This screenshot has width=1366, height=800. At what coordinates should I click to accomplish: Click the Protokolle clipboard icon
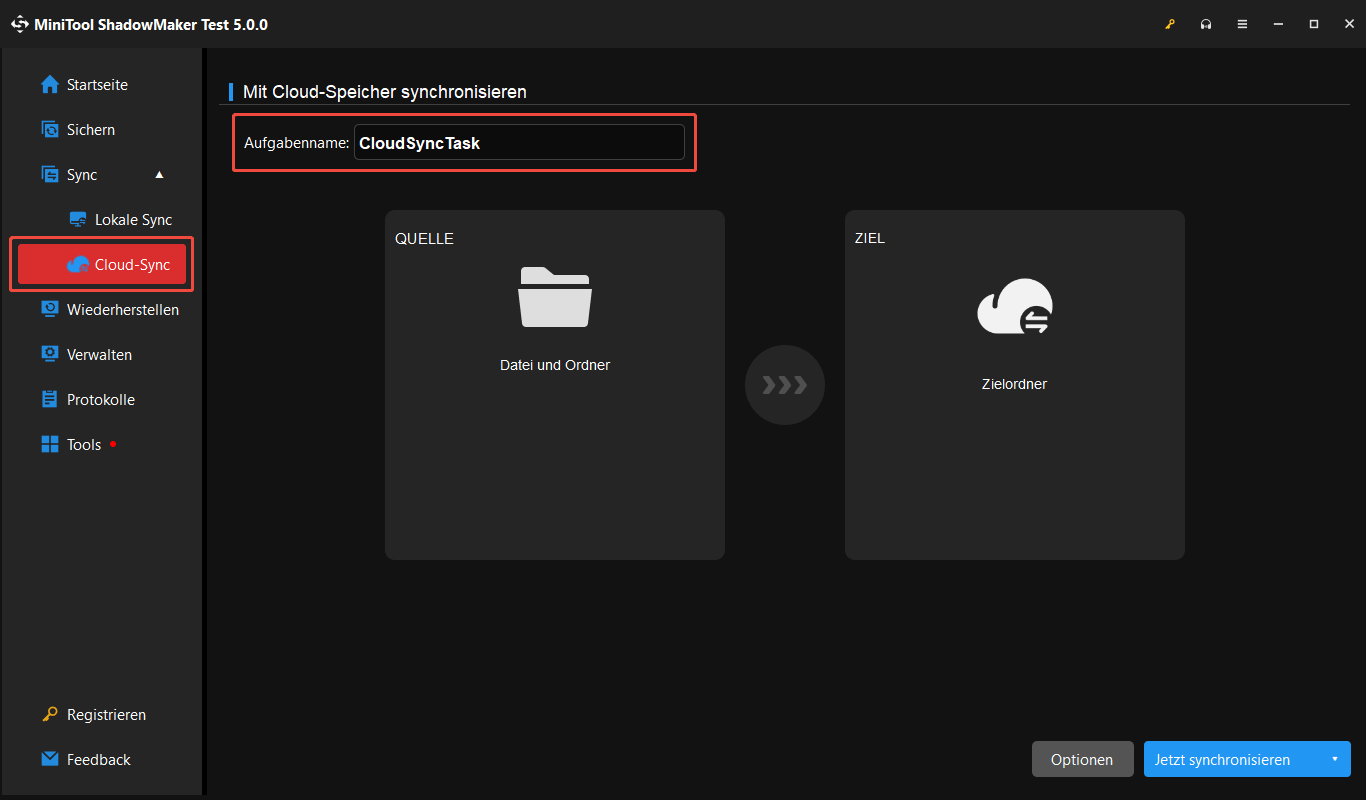(50, 400)
